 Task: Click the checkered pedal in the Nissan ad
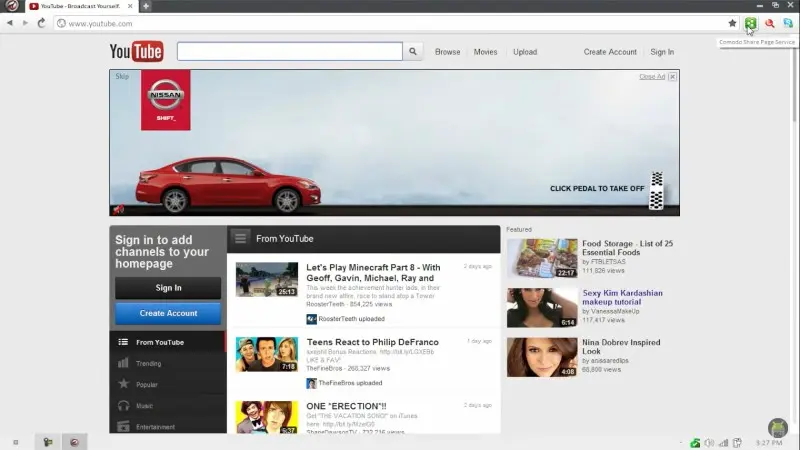coord(656,191)
